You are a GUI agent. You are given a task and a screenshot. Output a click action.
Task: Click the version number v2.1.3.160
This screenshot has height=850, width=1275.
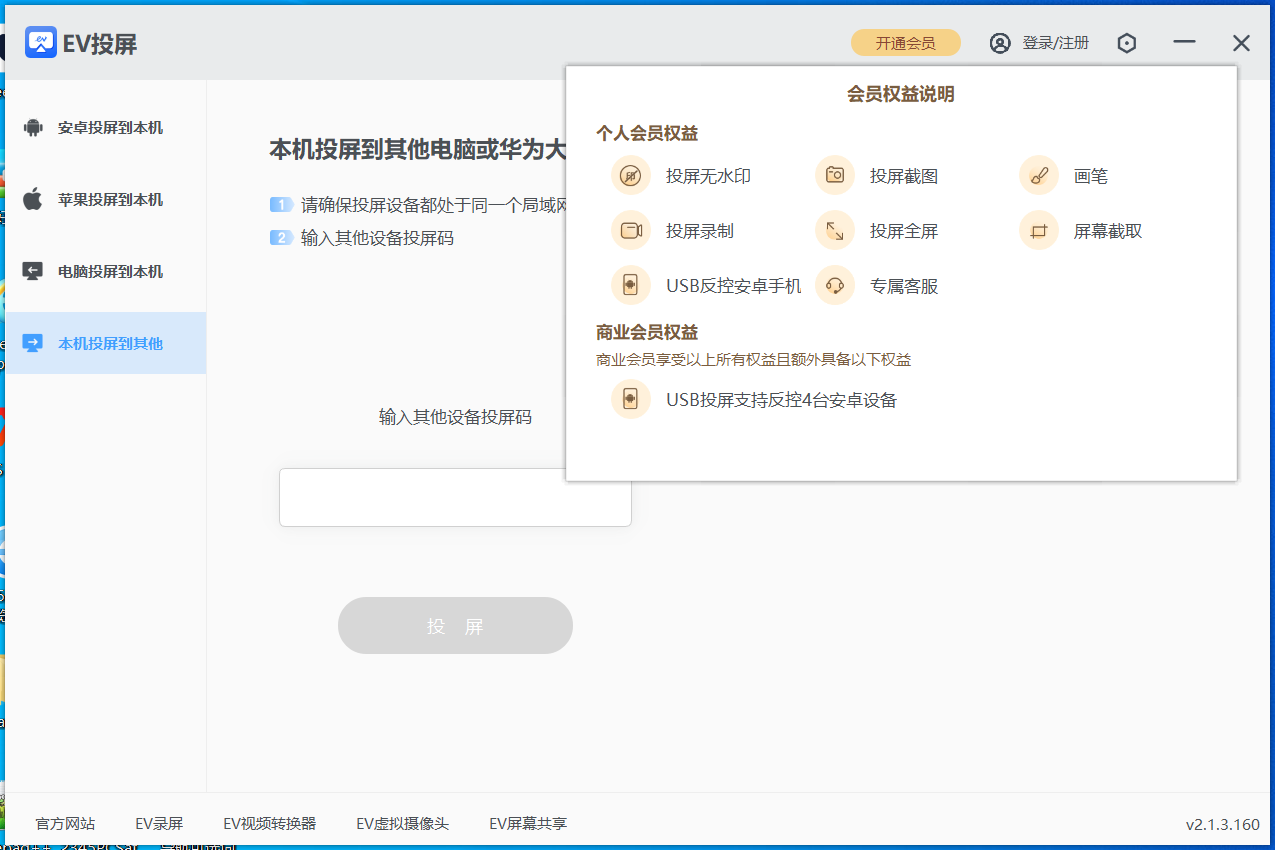tap(1223, 825)
